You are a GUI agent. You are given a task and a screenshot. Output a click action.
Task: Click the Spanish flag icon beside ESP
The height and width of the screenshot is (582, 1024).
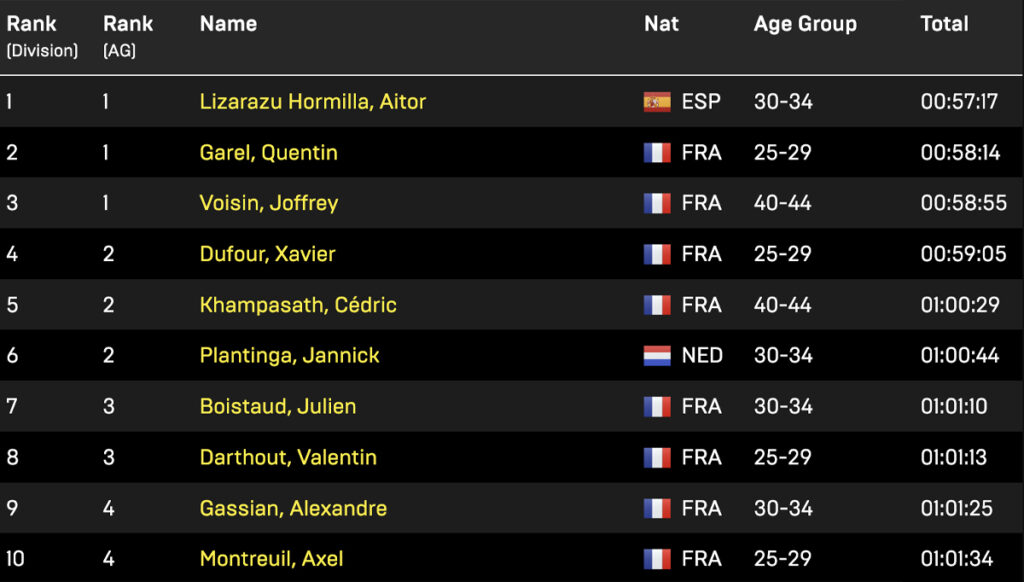[657, 102]
